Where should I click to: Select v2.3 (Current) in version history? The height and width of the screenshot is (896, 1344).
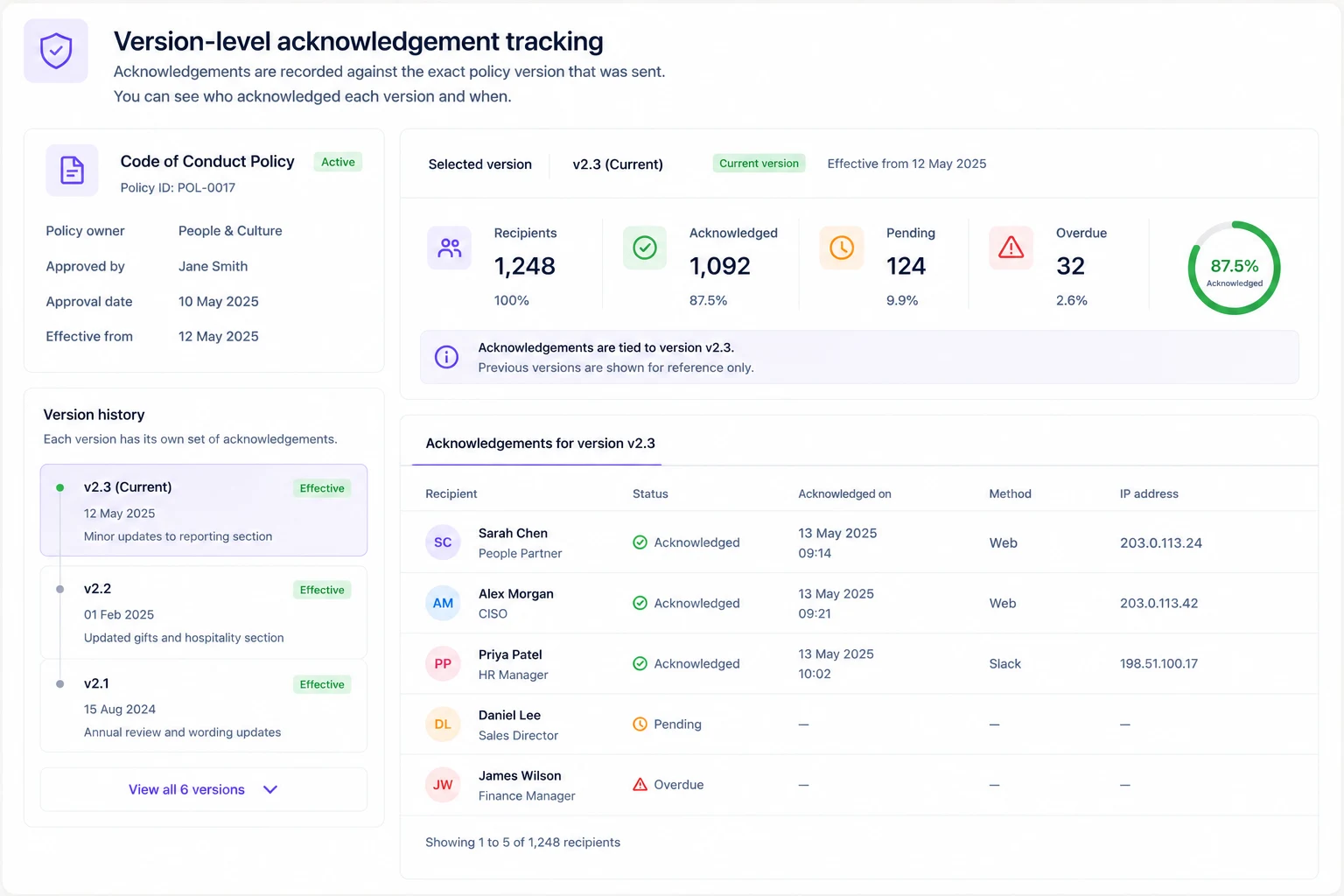tap(204, 510)
